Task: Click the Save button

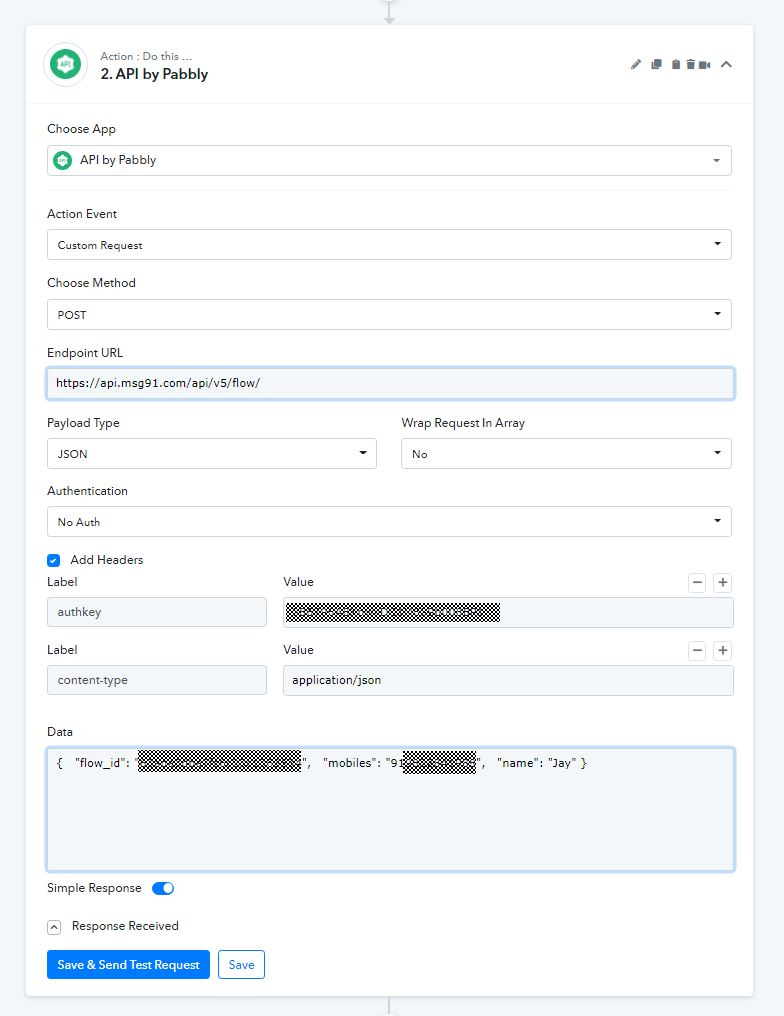Action: [242, 964]
